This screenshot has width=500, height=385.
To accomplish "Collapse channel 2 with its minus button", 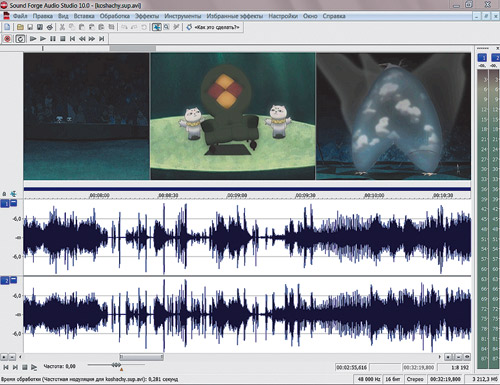I will click(x=14, y=280).
